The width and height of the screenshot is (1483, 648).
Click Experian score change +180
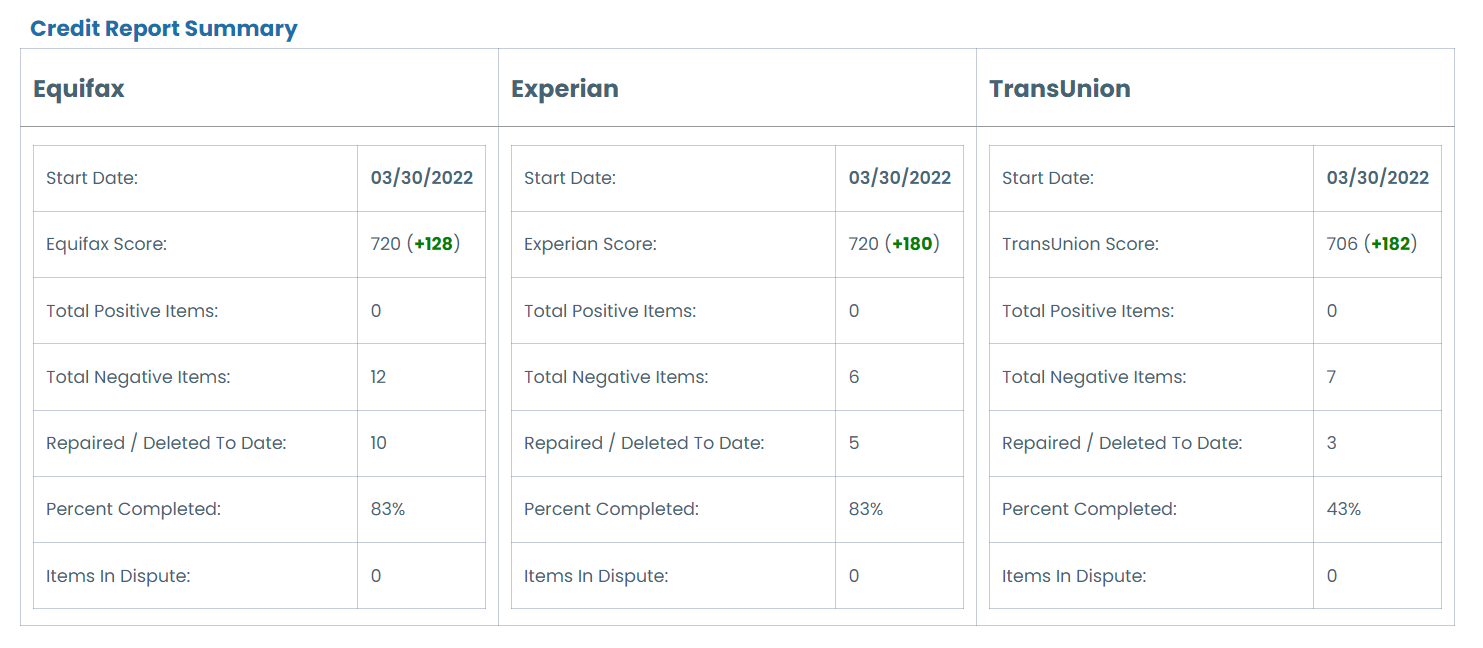912,244
